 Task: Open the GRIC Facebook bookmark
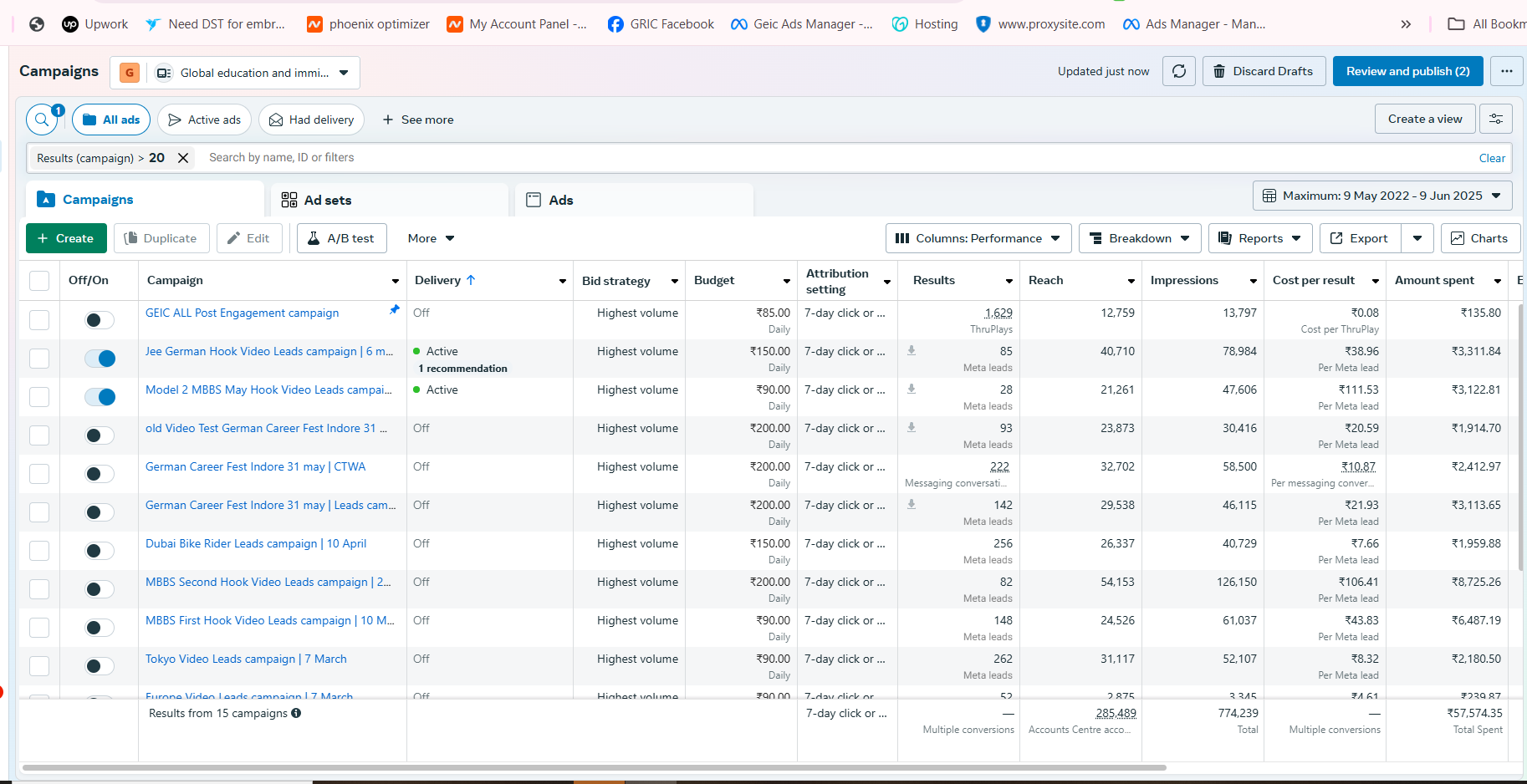[661, 24]
